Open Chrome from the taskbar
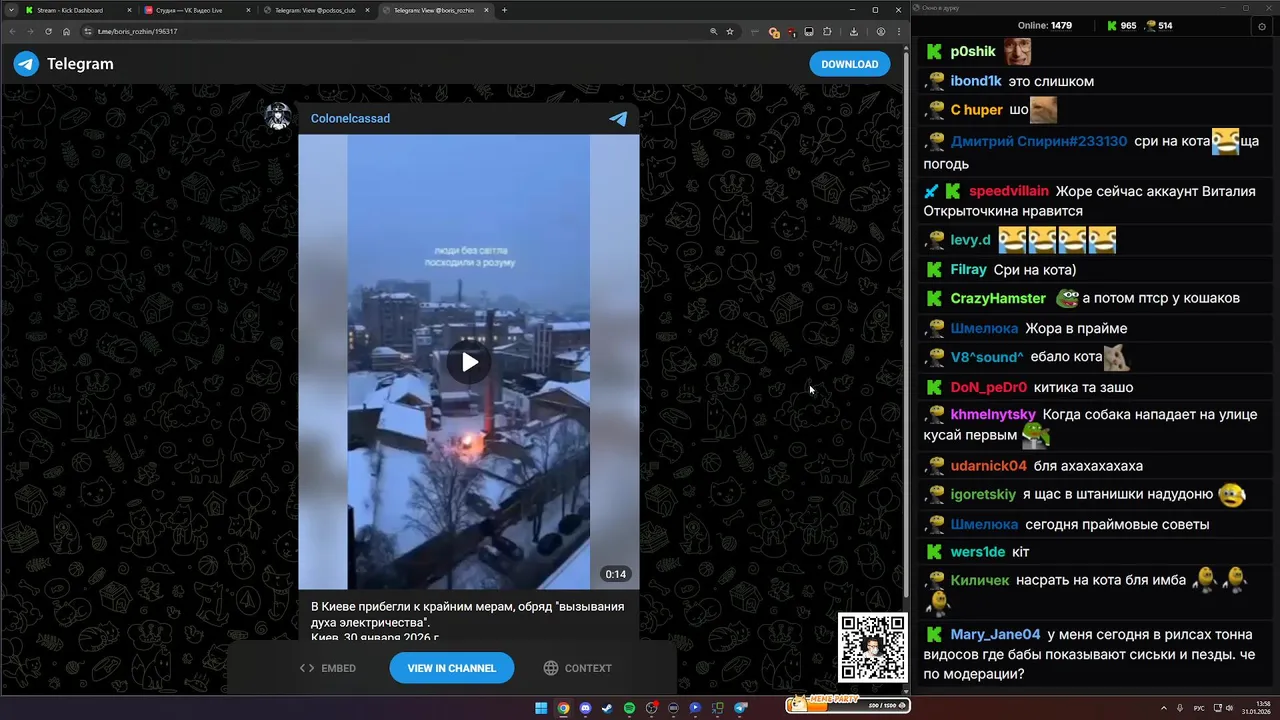The image size is (1280, 720). pyautogui.click(x=563, y=708)
